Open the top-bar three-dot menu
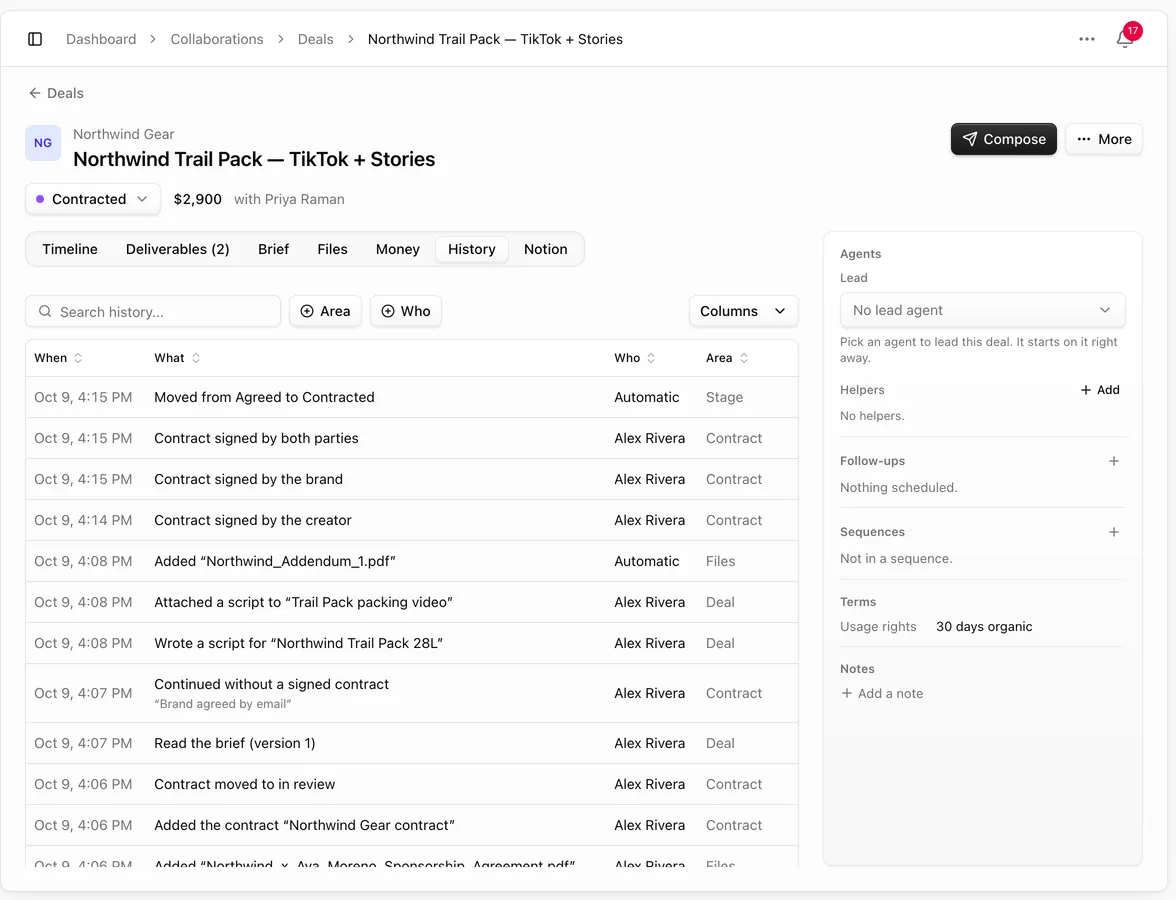Viewport: 1176px width, 900px height. tap(1087, 39)
